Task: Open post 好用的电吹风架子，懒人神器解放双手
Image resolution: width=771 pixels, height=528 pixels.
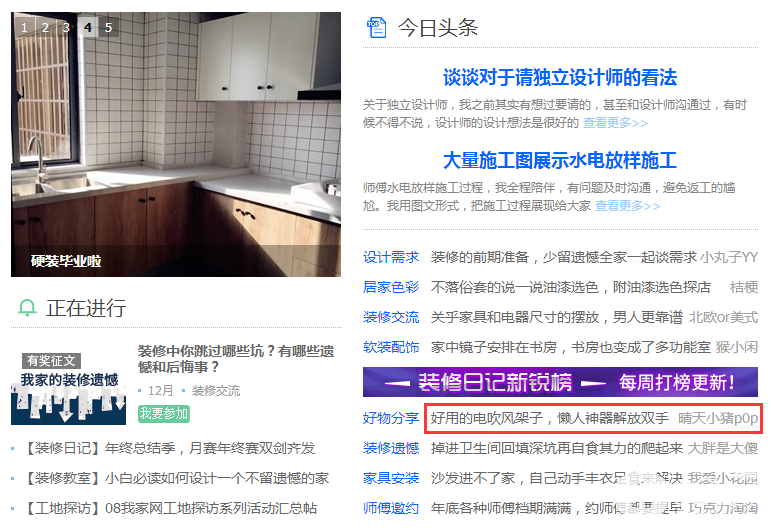Action: [x=550, y=418]
